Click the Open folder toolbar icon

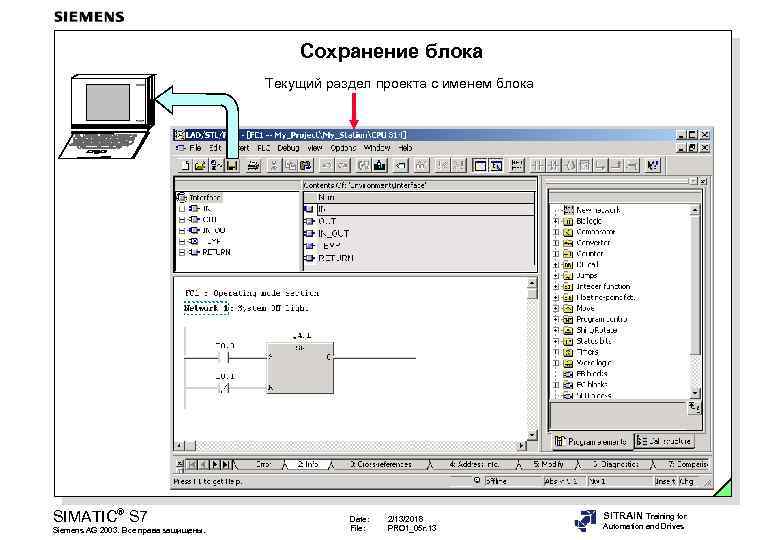click(200, 166)
